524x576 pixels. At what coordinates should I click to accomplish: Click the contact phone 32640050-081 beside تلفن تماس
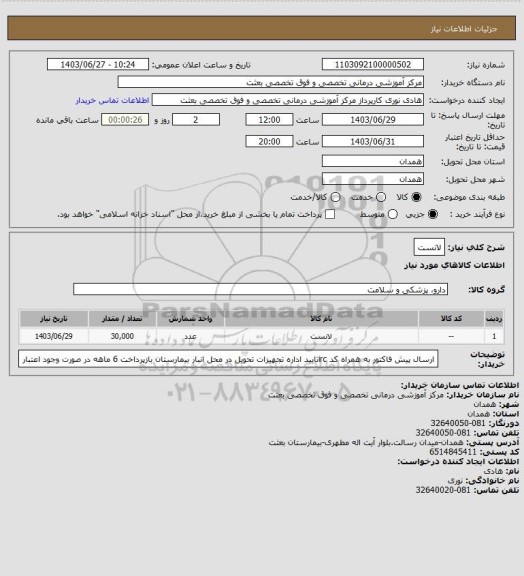coord(443,433)
